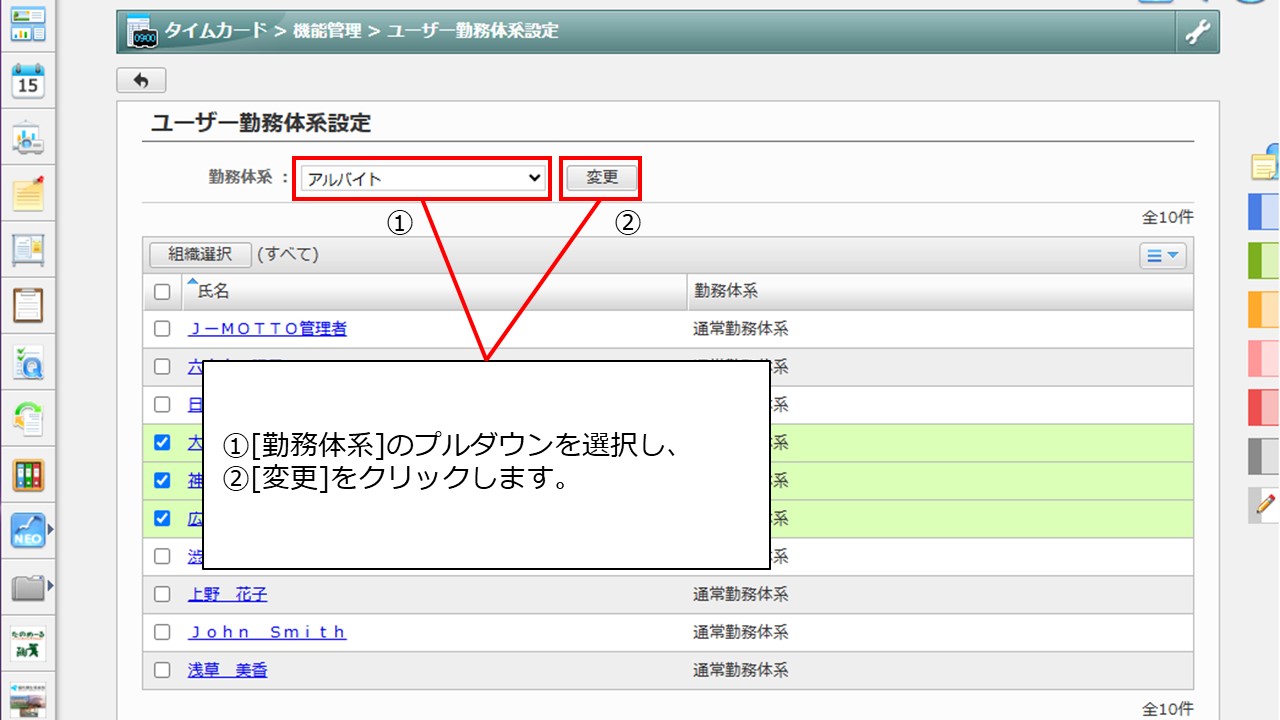Open the gray folder icon in sidebar
This screenshot has width=1280, height=720.
28,587
